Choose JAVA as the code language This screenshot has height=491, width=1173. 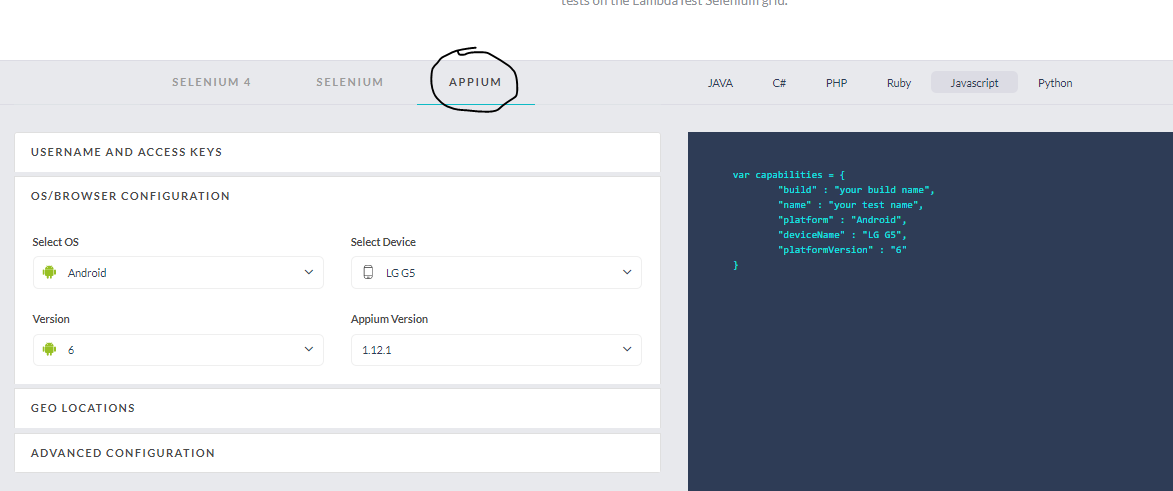coord(720,83)
